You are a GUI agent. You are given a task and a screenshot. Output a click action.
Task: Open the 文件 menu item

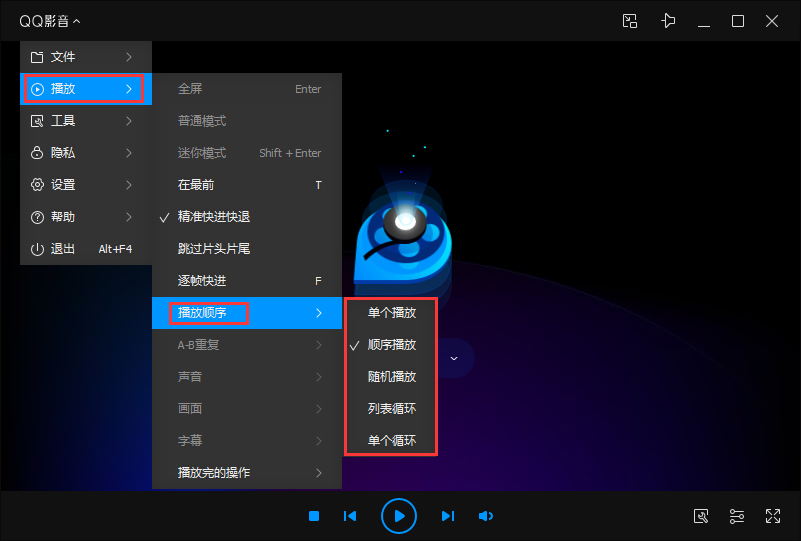[x=86, y=57]
